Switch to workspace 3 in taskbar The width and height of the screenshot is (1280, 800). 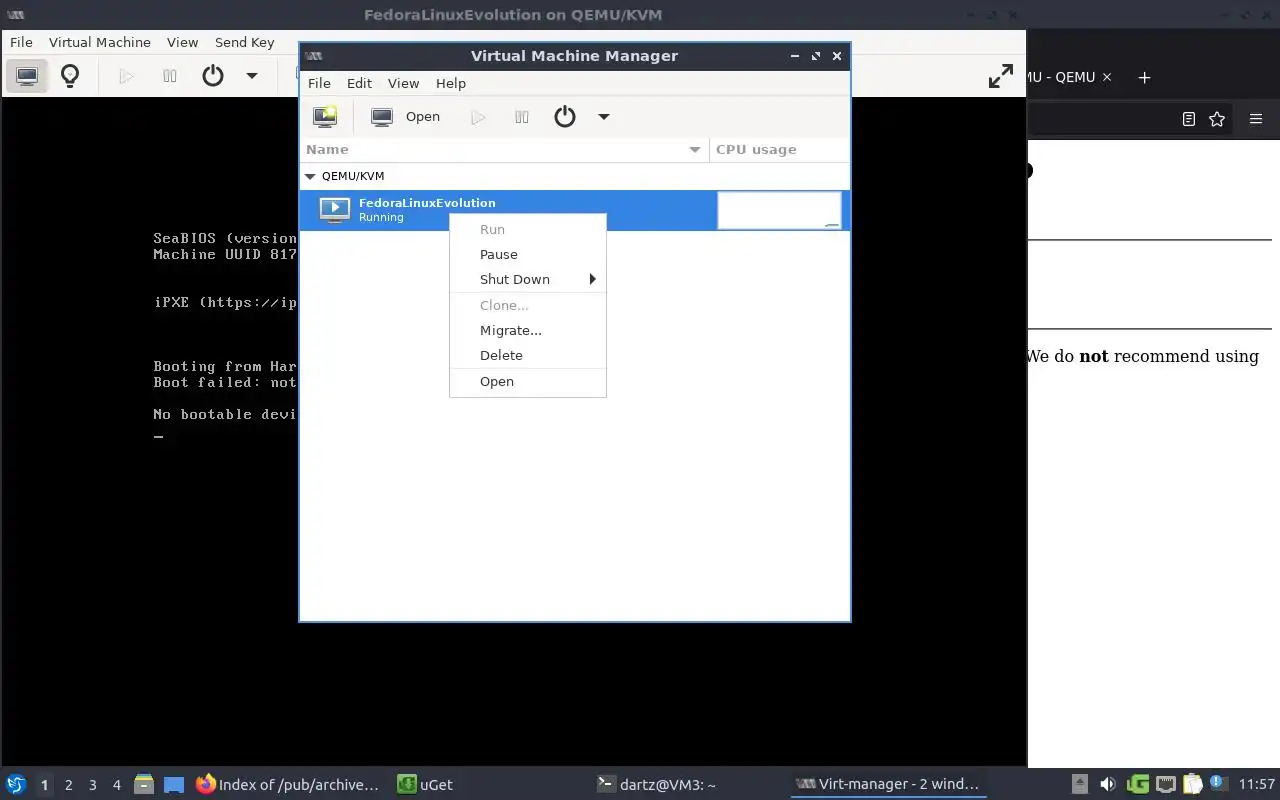coord(93,785)
